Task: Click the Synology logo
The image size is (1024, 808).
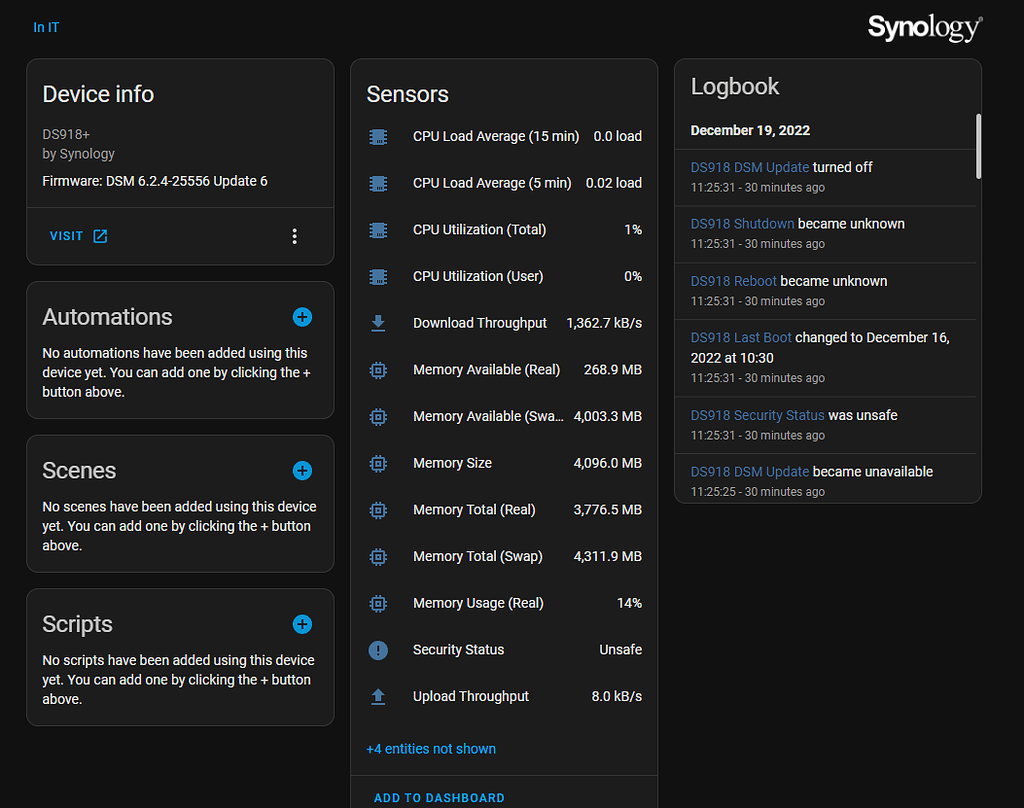Action: pyautogui.click(x=923, y=27)
